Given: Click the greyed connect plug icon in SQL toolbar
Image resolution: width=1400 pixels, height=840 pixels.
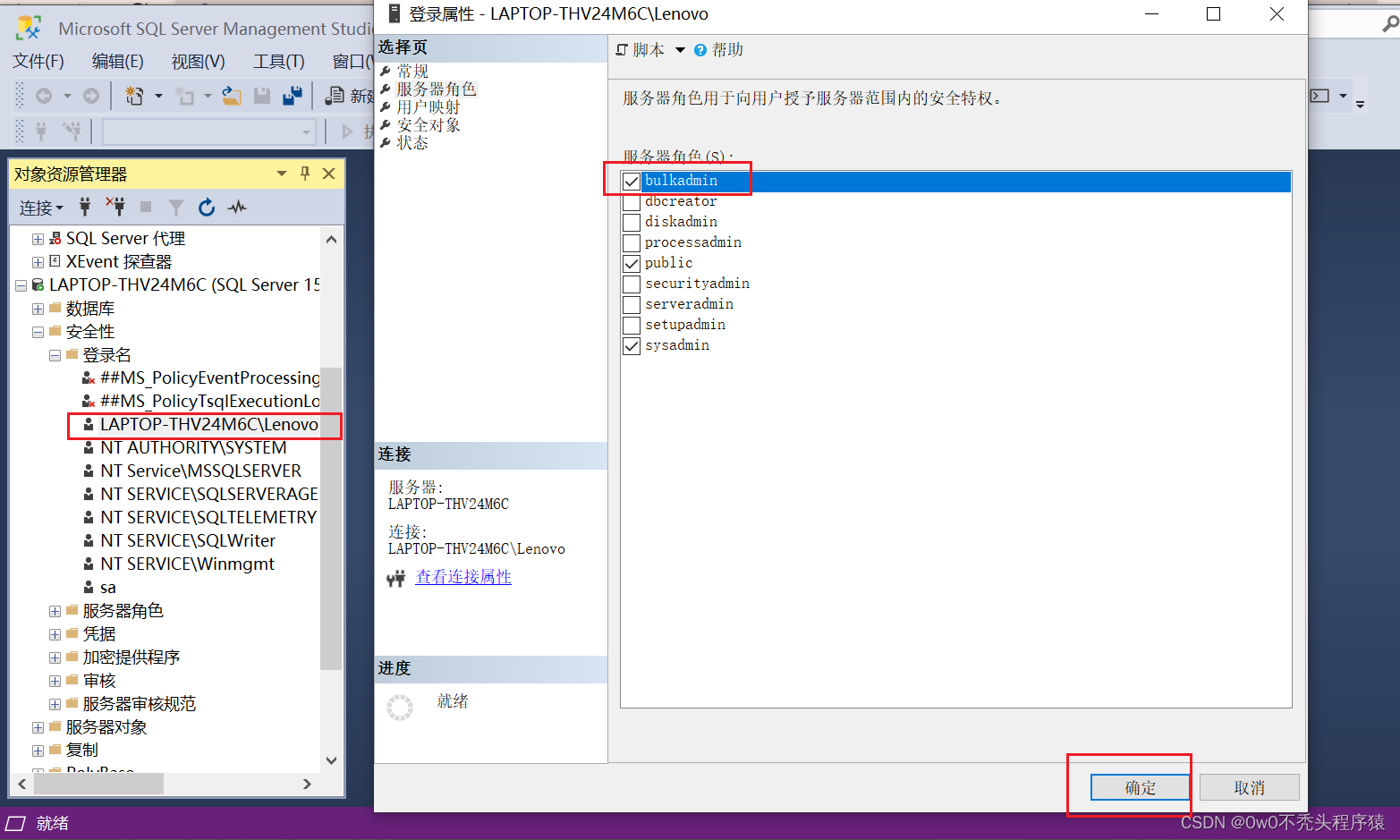Looking at the screenshot, I should tap(41, 132).
